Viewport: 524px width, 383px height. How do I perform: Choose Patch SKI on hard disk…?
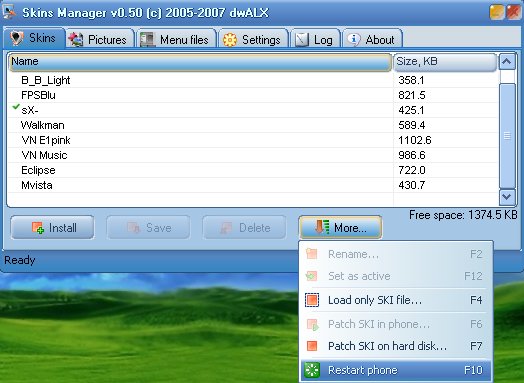pos(396,346)
